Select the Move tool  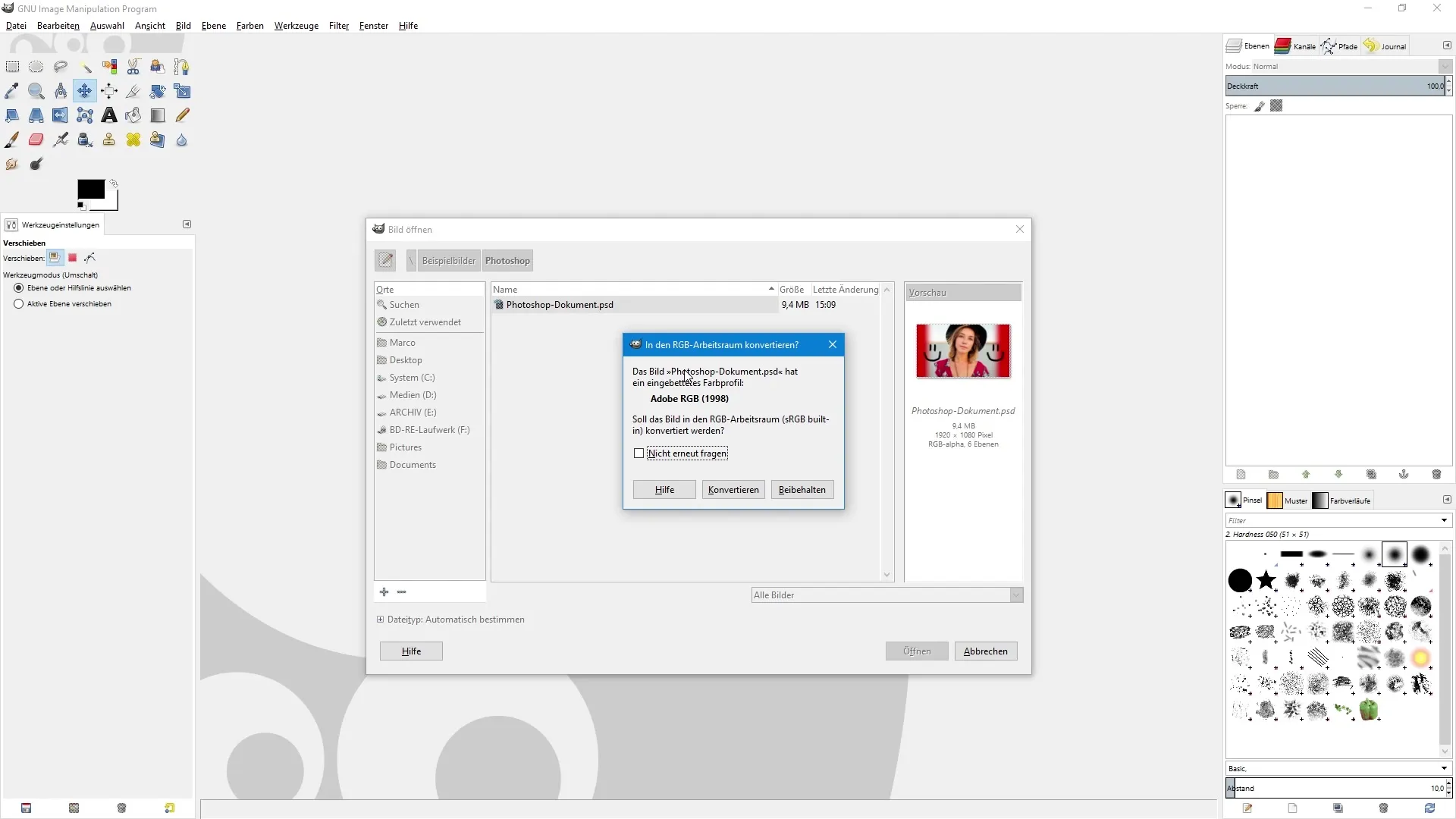point(85,91)
